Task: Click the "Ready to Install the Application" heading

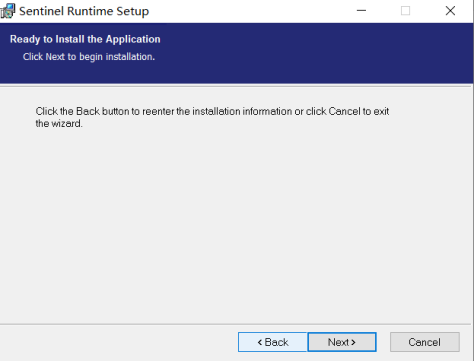Action: point(85,39)
